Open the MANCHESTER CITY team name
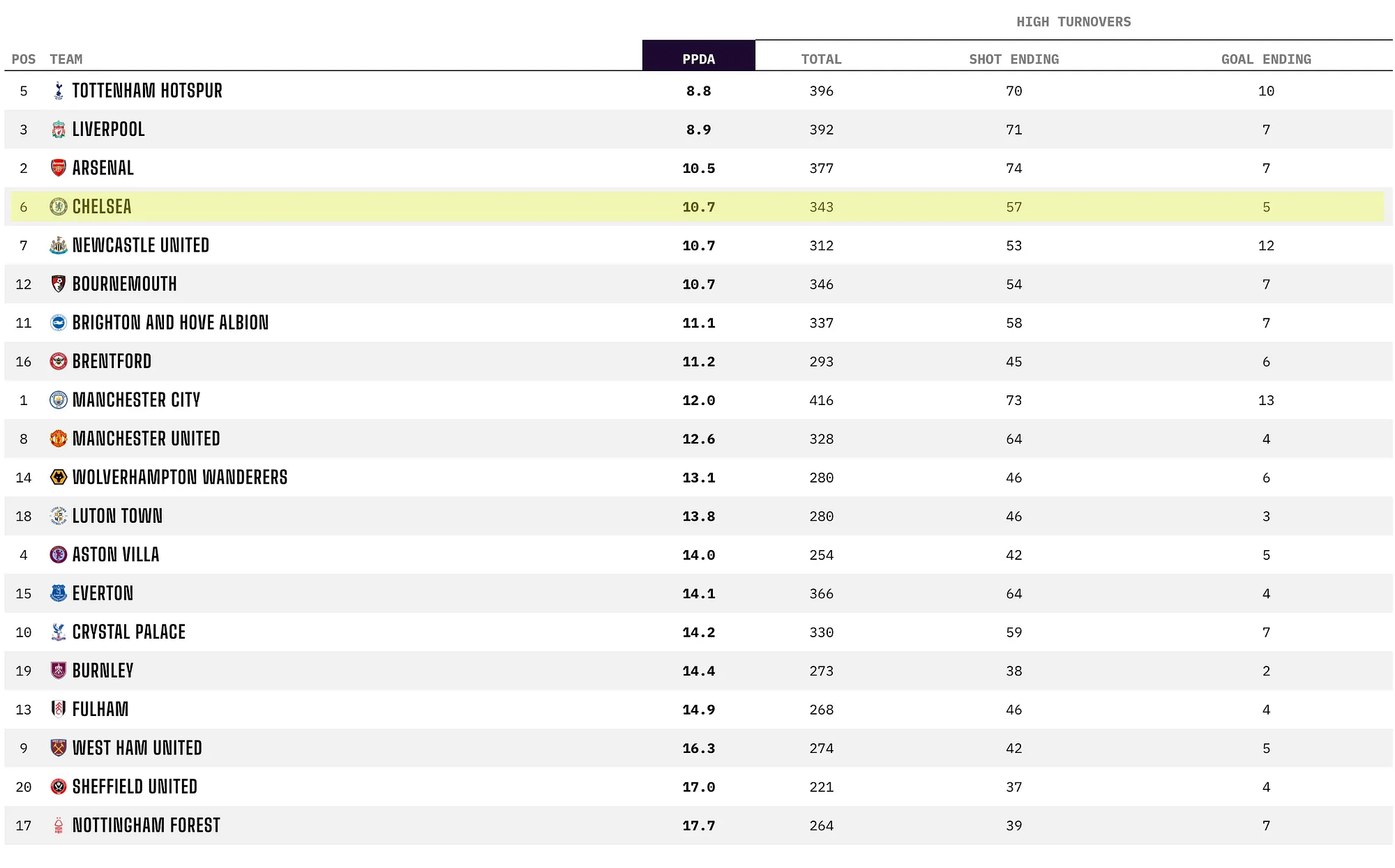1395x868 pixels. point(136,400)
